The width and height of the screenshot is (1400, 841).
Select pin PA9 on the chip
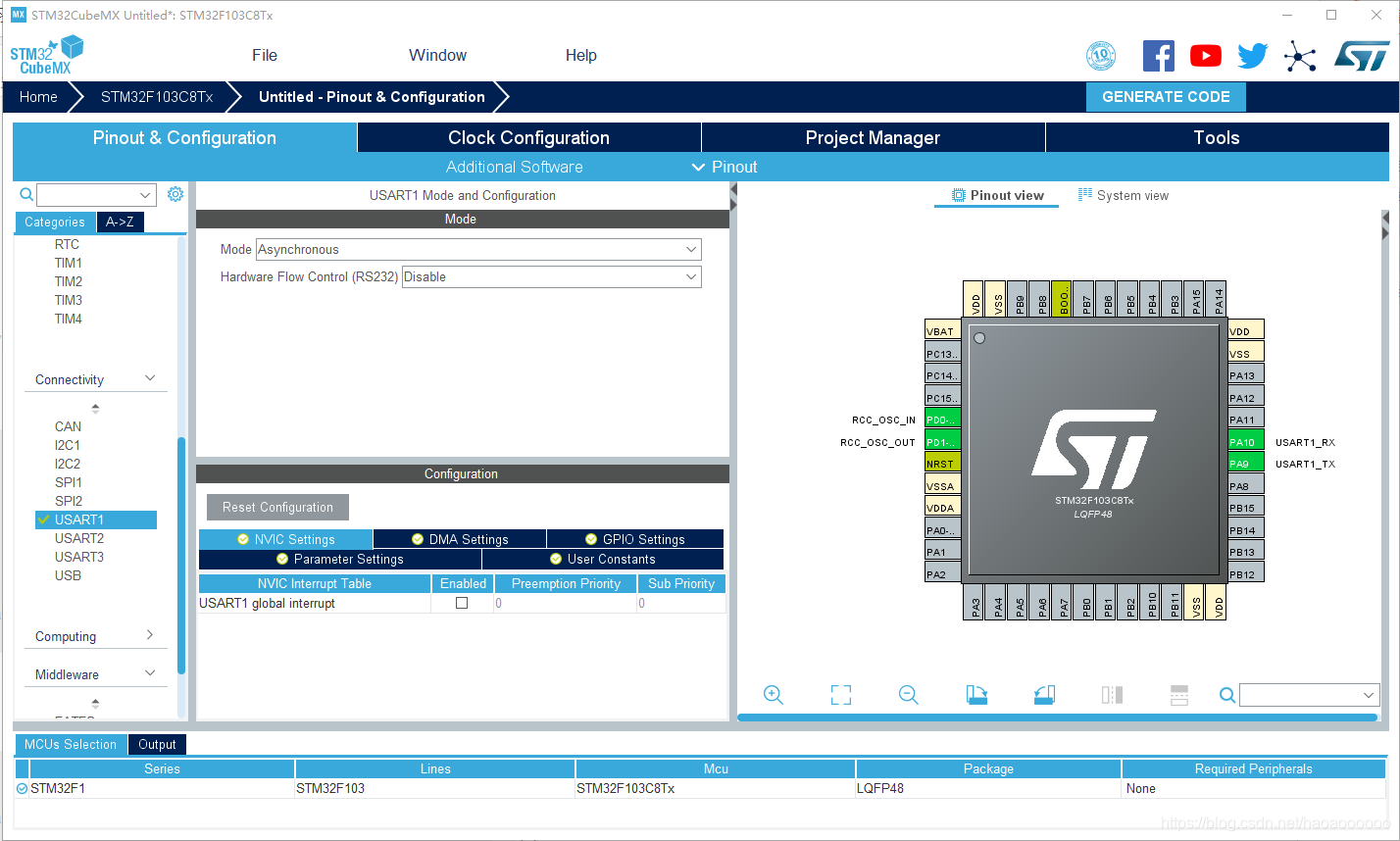tap(1246, 464)
